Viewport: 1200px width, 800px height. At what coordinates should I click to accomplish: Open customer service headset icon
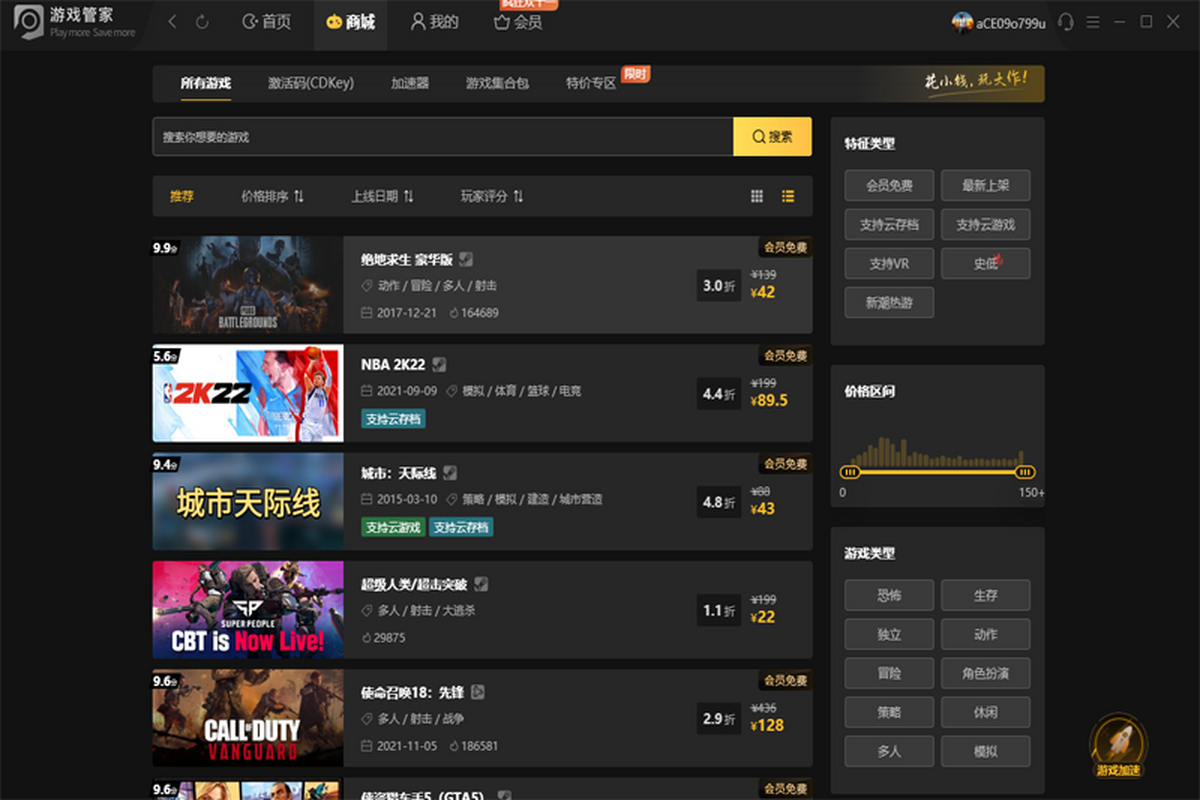coord(1066,22)
